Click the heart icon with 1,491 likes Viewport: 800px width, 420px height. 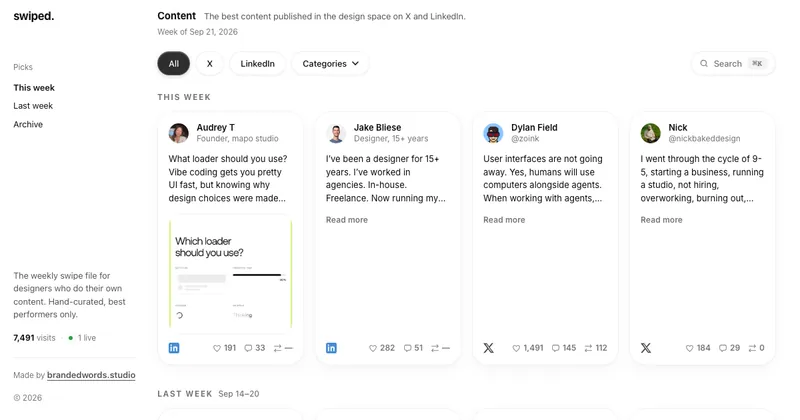(516, 348)
